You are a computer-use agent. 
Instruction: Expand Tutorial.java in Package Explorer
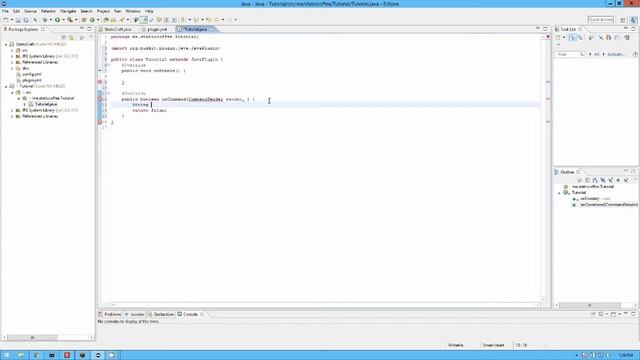click(24, 104)
